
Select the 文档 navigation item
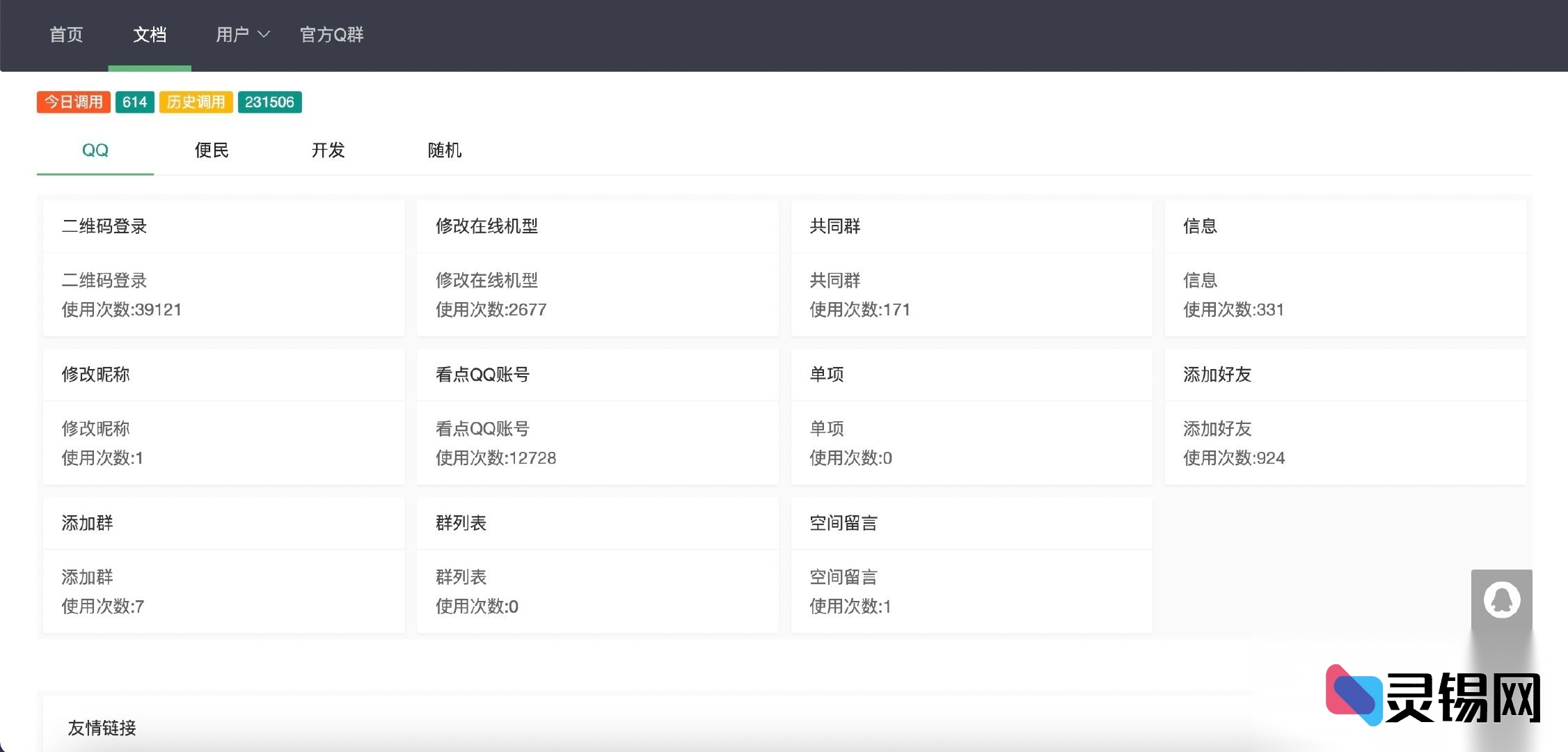click(x=150, y=35)
